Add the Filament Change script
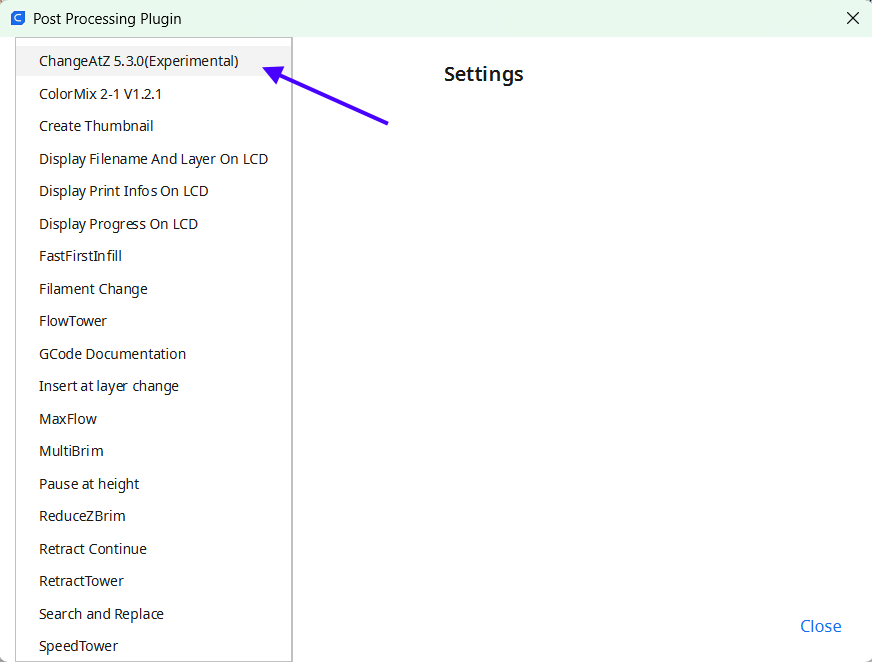872x662 pixels. click(153, 289)
